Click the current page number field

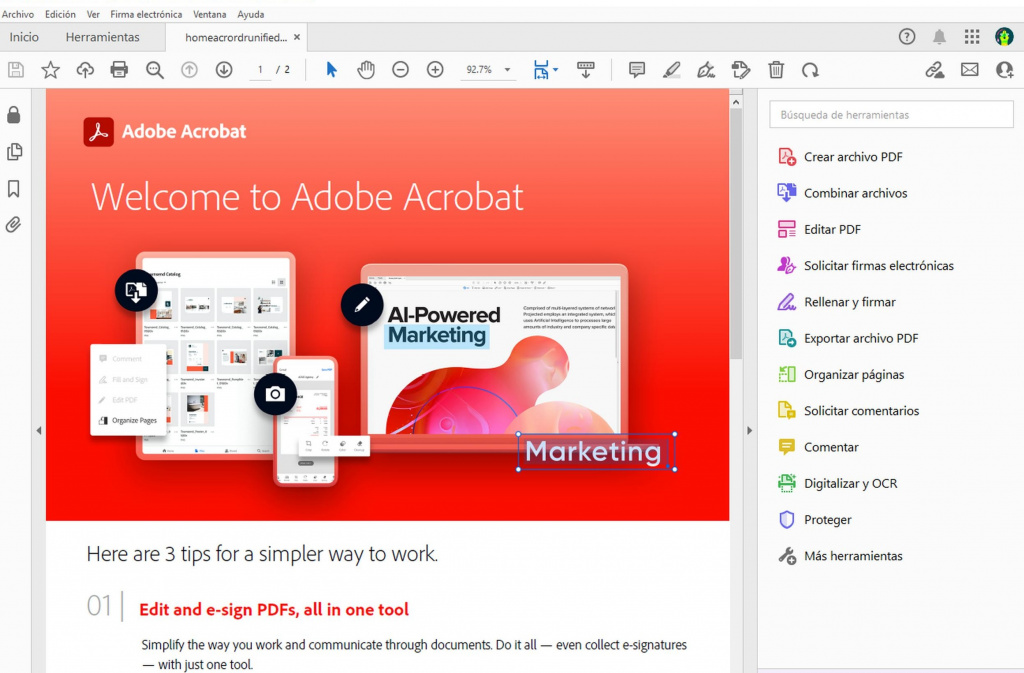coord(260,70)
